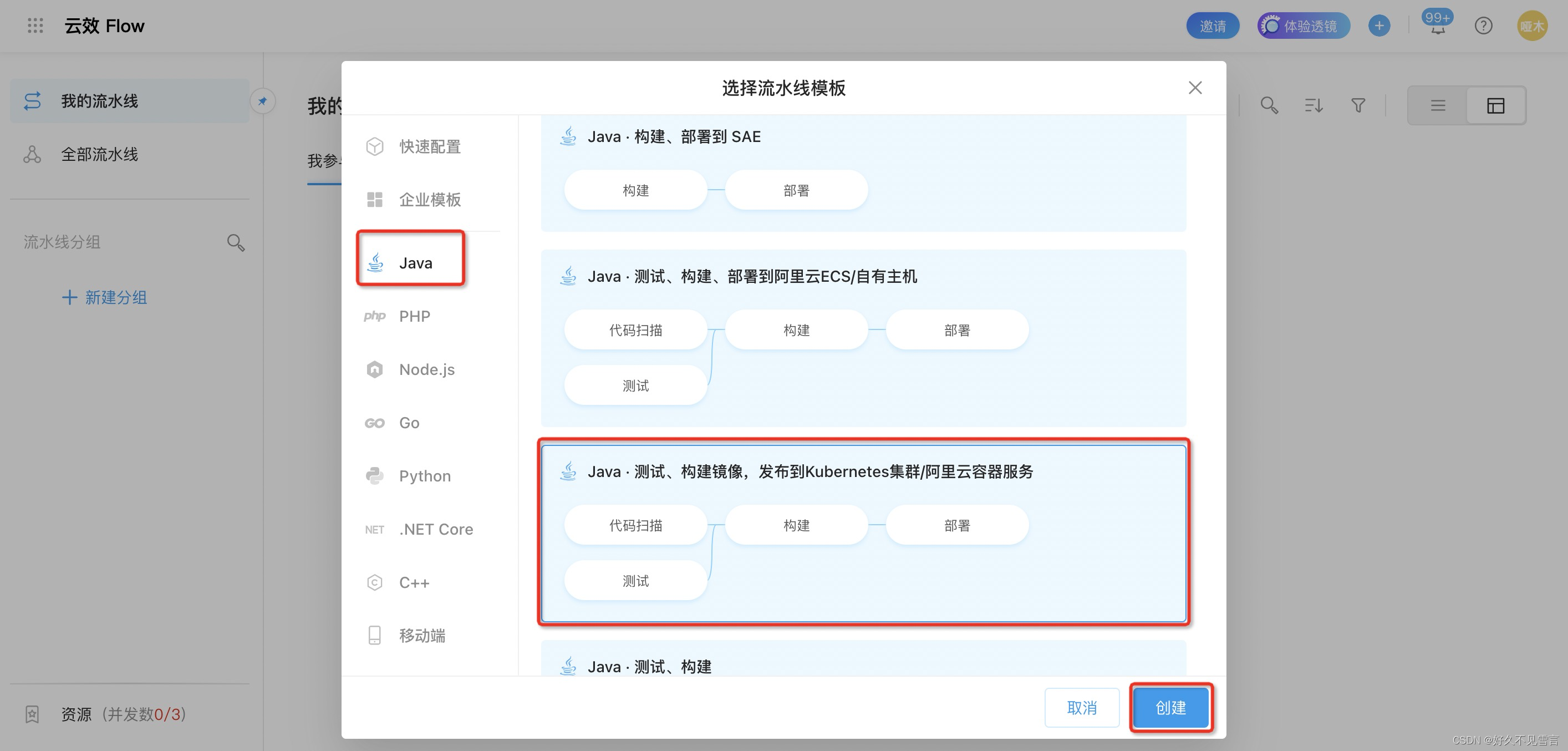Click 部署 stage in Kubernetes template
The image size is (1568, 751).
(957, 524)
